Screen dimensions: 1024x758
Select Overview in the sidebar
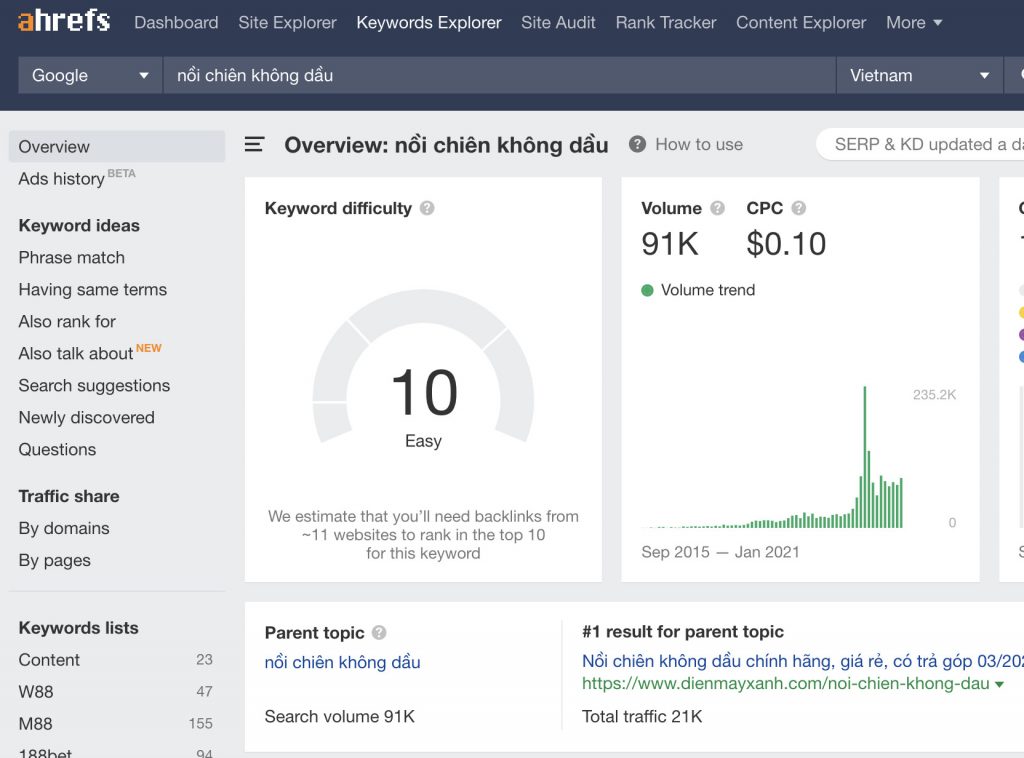(117, 146)
